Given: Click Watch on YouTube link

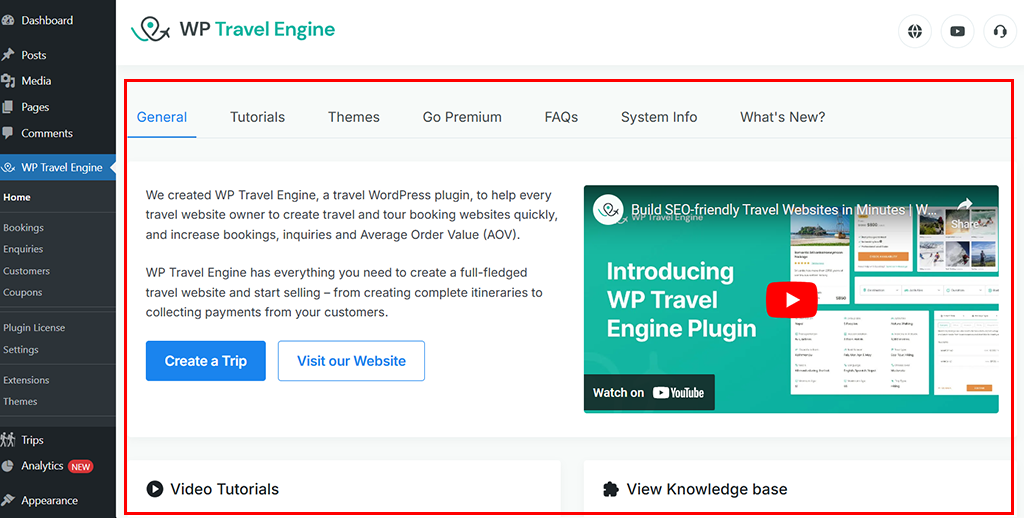Looking at the screenshot, I should tap(649, 393).
